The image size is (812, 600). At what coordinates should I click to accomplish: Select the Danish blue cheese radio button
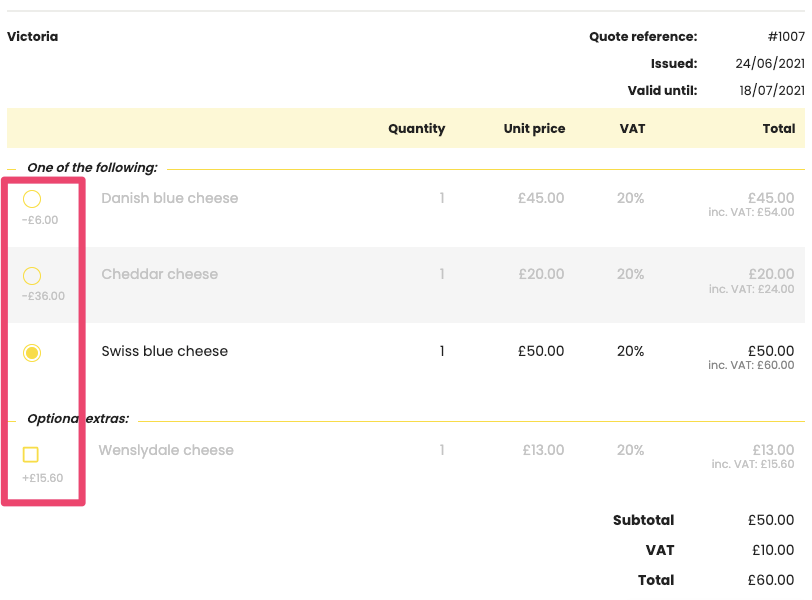coord(32,199)
